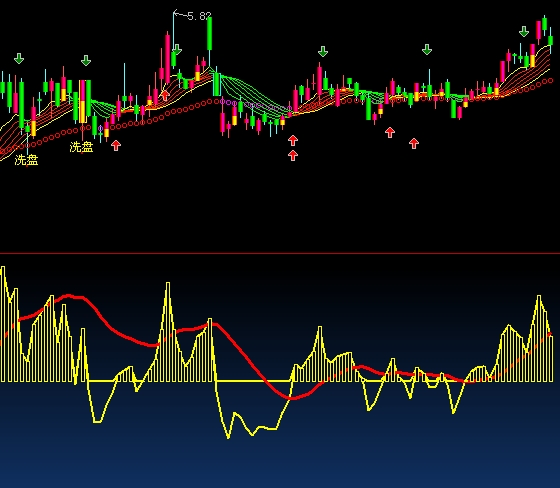Click the purple circles on the dotted line

[255, 105]
